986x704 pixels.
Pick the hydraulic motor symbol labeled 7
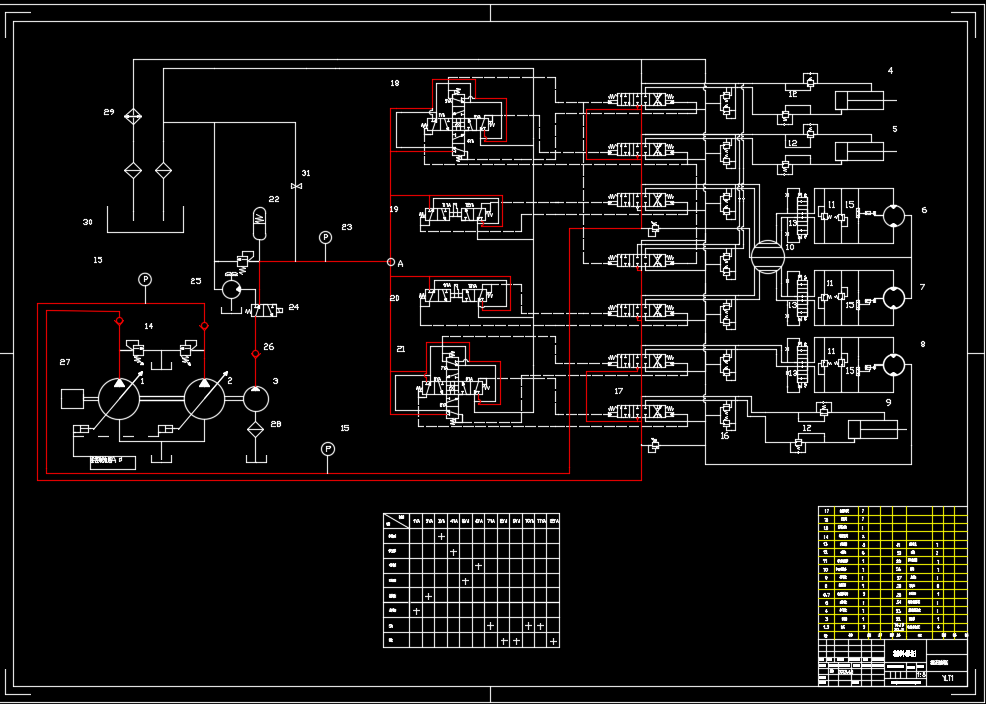[894, 298]
